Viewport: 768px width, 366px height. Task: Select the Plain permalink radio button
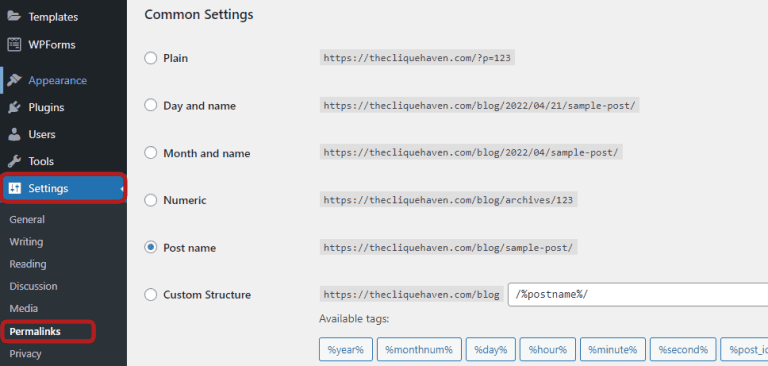click(150, 58)
